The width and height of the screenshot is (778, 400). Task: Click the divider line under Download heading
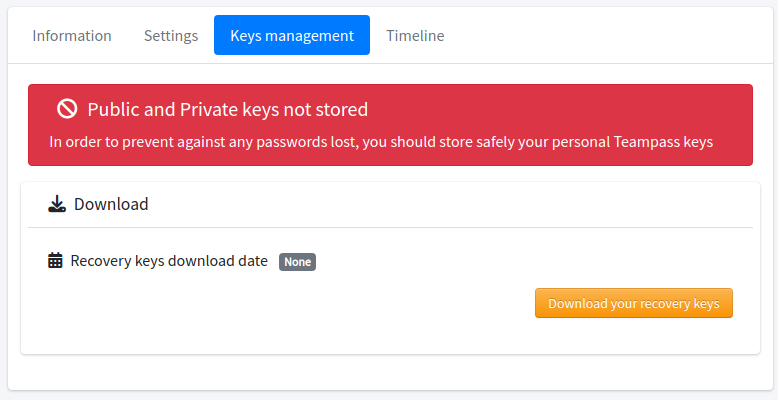[390, 228]
